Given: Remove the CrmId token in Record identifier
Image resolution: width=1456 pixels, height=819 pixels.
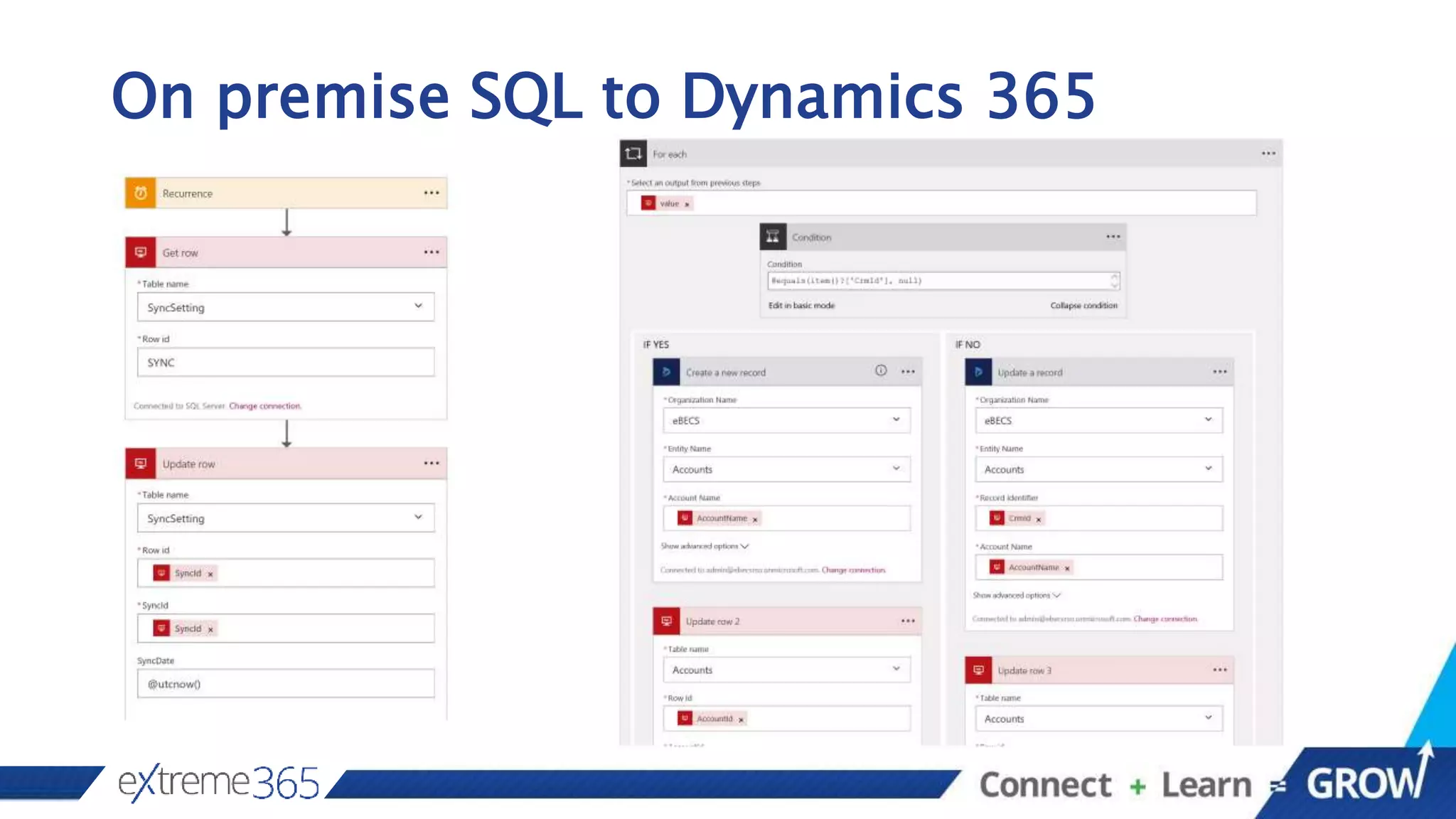Looking at the screenshot, I should [x=1039, y=520].
